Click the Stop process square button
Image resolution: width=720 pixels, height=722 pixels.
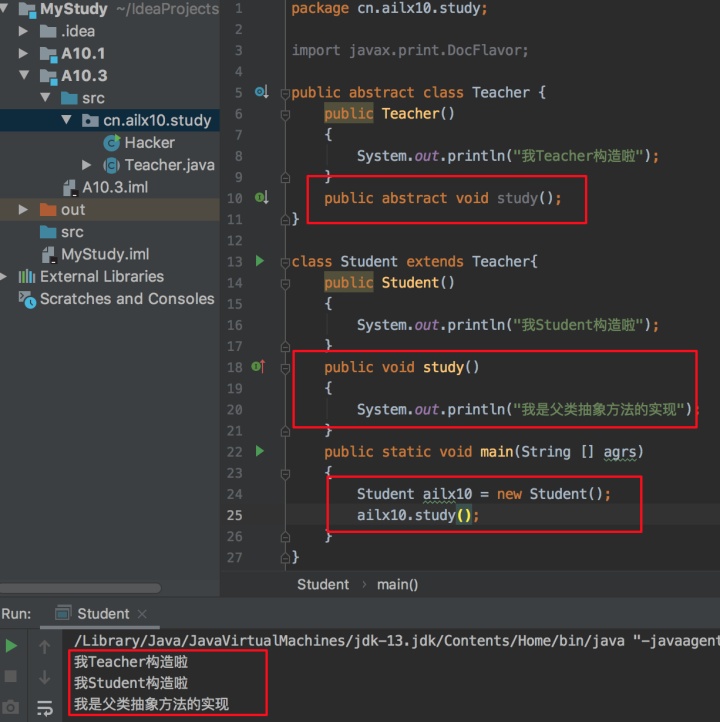[11, 676]
